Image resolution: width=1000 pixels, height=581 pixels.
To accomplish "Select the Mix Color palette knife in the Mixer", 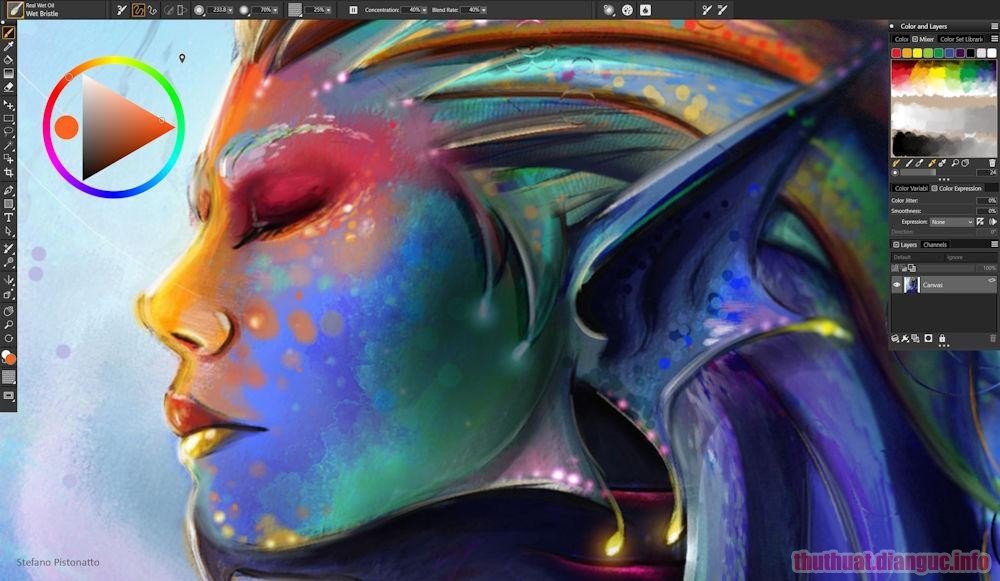I will coord(919,163).
